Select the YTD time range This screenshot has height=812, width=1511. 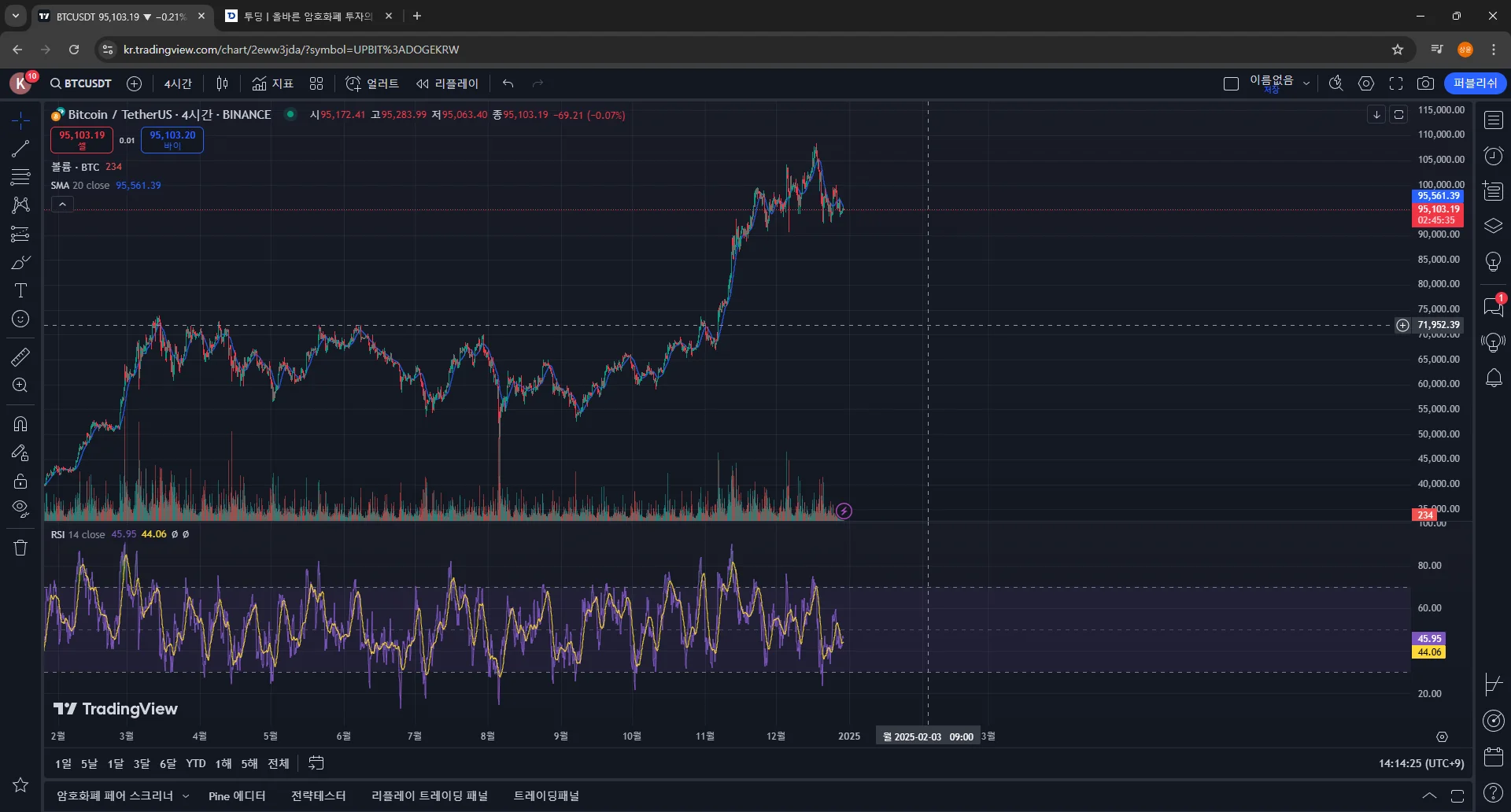[196, 764]
